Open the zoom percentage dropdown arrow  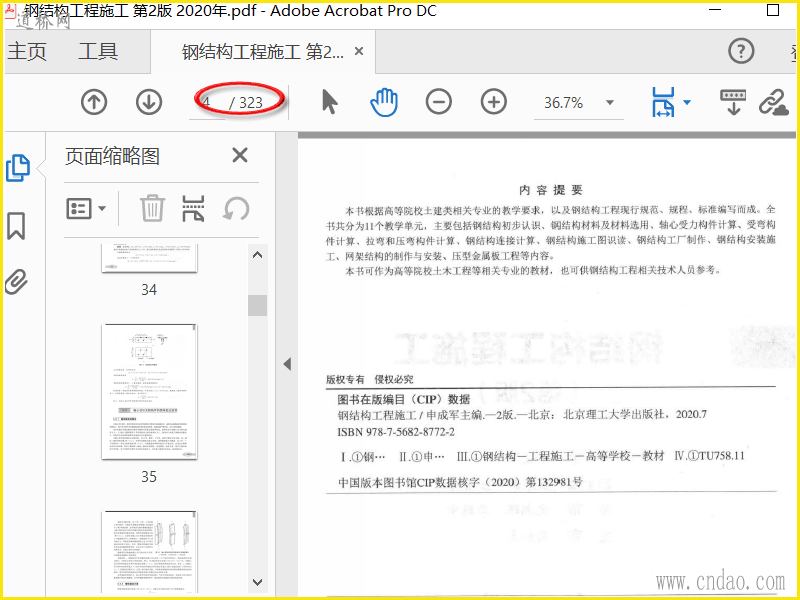[x=610, y=103]
